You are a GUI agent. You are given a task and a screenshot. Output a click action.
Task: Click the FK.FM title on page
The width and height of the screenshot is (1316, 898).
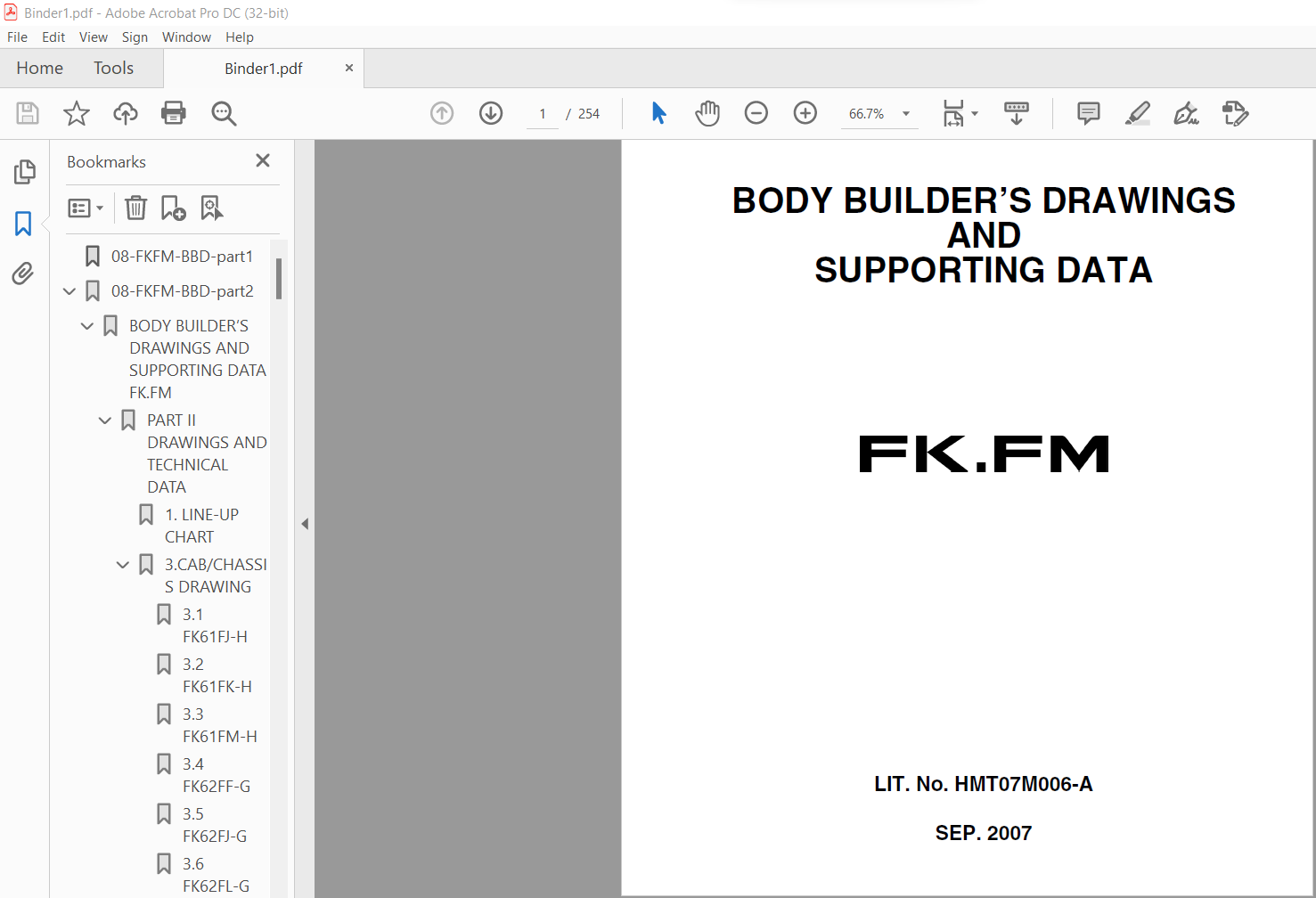[984, 453]
